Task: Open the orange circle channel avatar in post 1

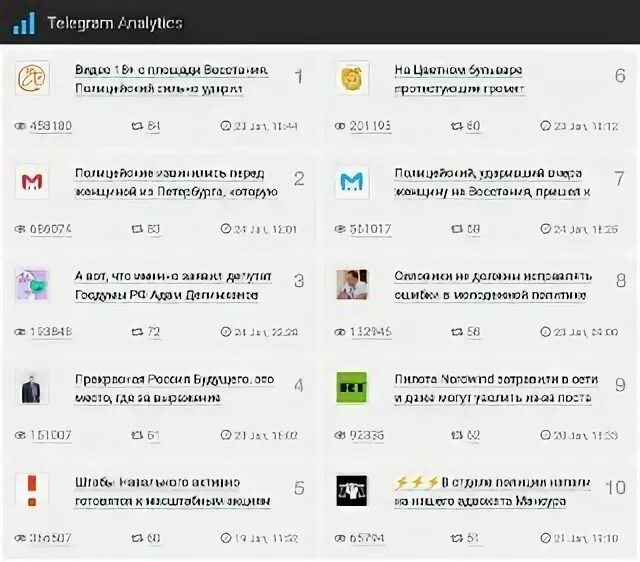Action: point(32,78)
